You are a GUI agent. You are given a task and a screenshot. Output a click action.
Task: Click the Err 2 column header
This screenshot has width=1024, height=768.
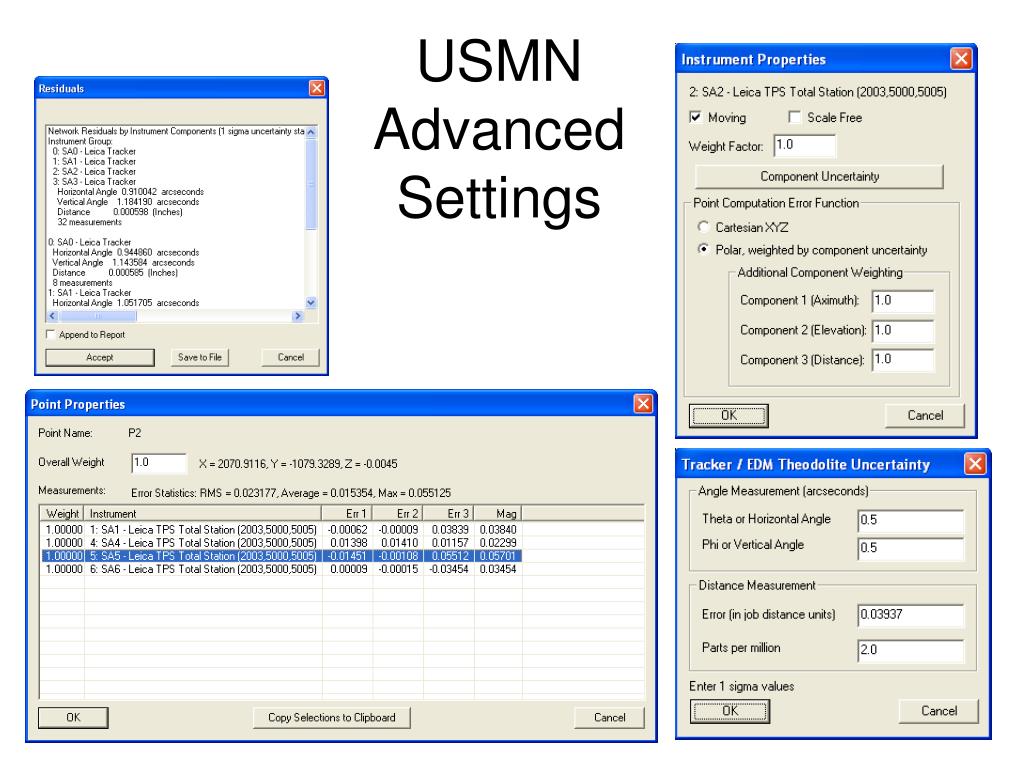coord(398,513)
